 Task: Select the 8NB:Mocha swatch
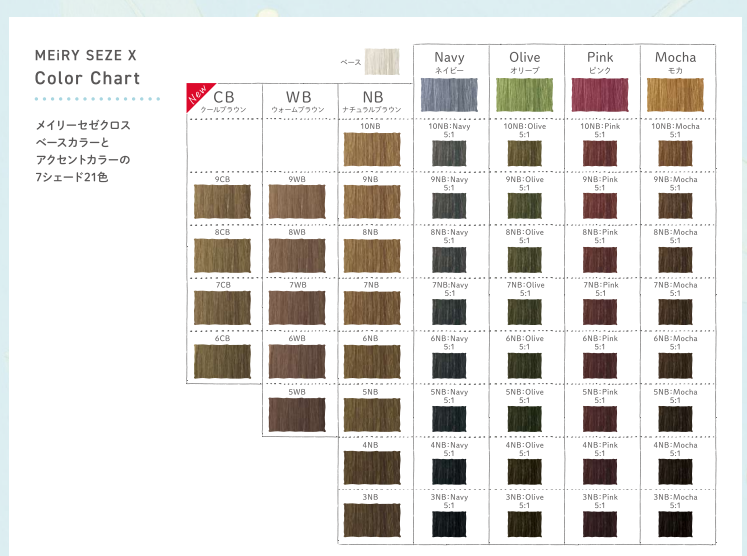(675, 259)
